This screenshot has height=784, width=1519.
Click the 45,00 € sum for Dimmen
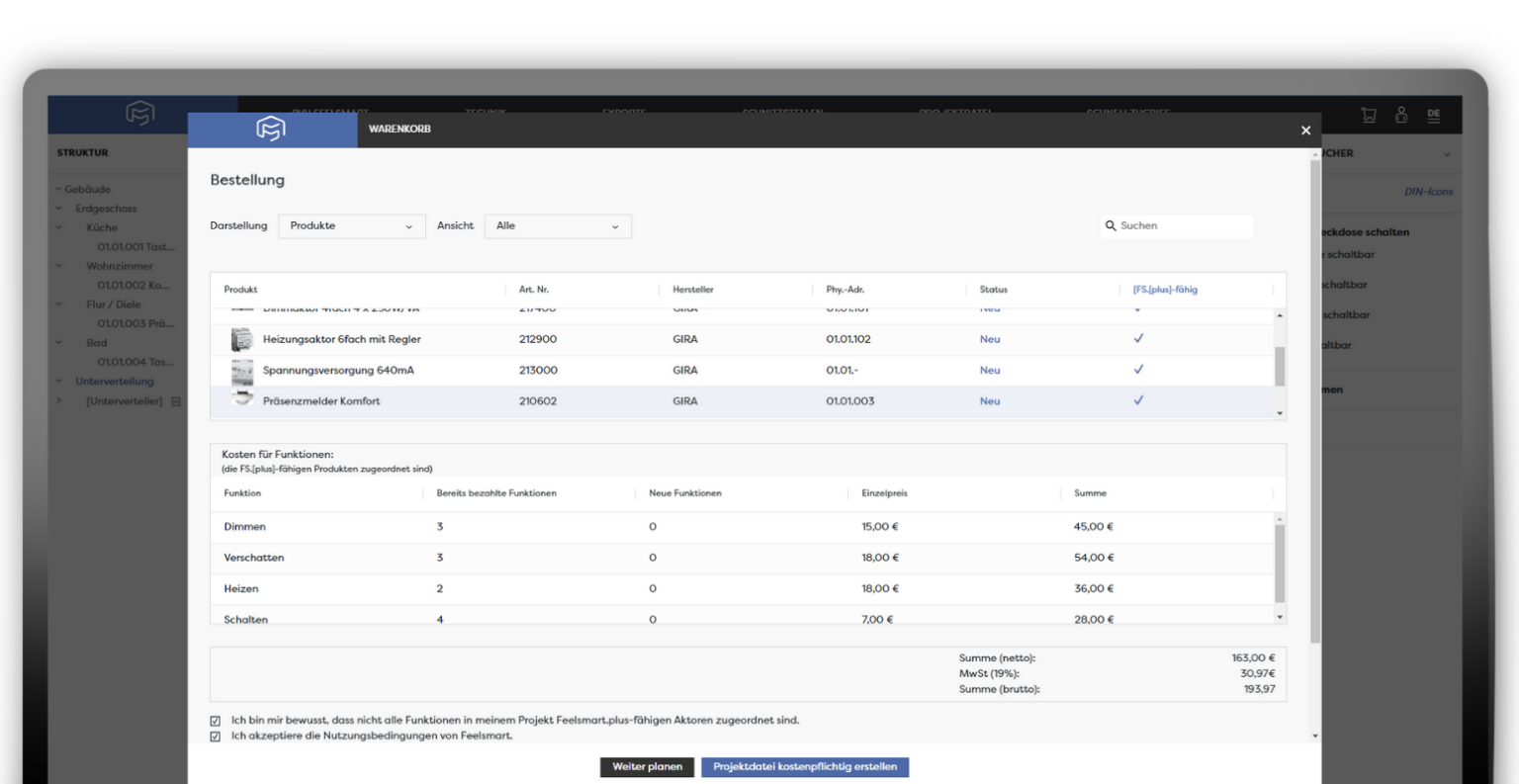1094,527
